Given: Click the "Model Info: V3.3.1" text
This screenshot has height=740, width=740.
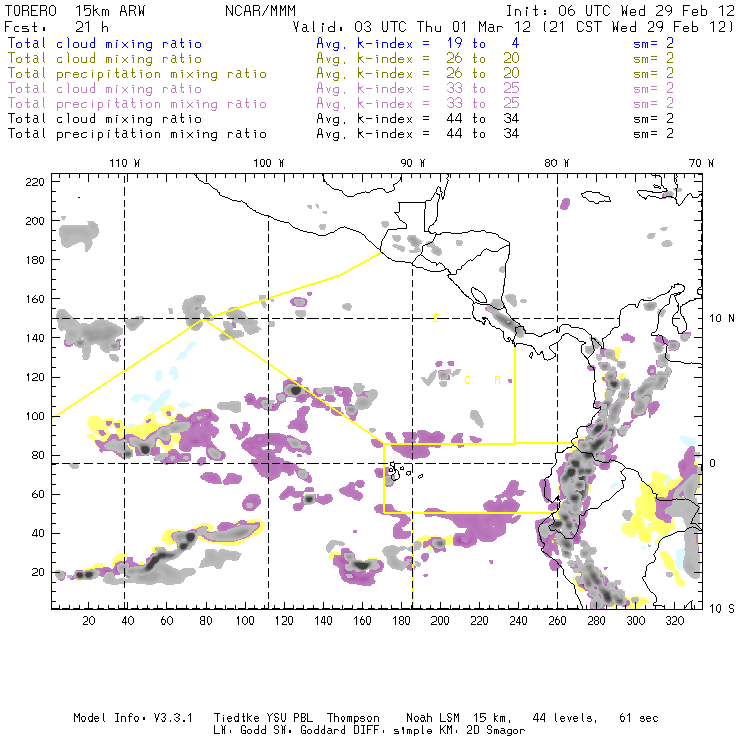Looking at the screenshot, I should point(133,718).
